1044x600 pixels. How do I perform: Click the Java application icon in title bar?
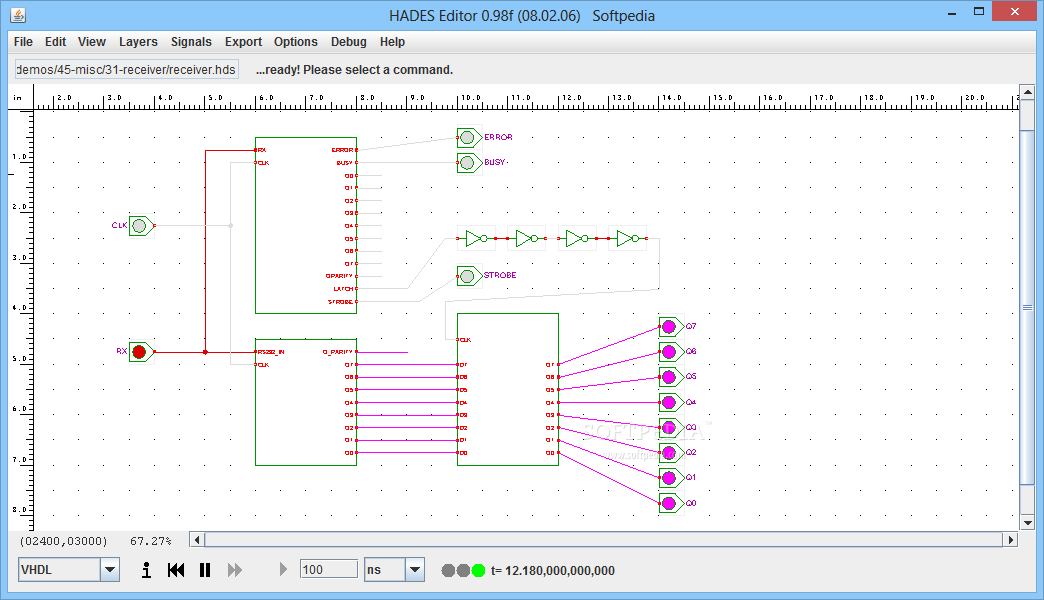19,15
